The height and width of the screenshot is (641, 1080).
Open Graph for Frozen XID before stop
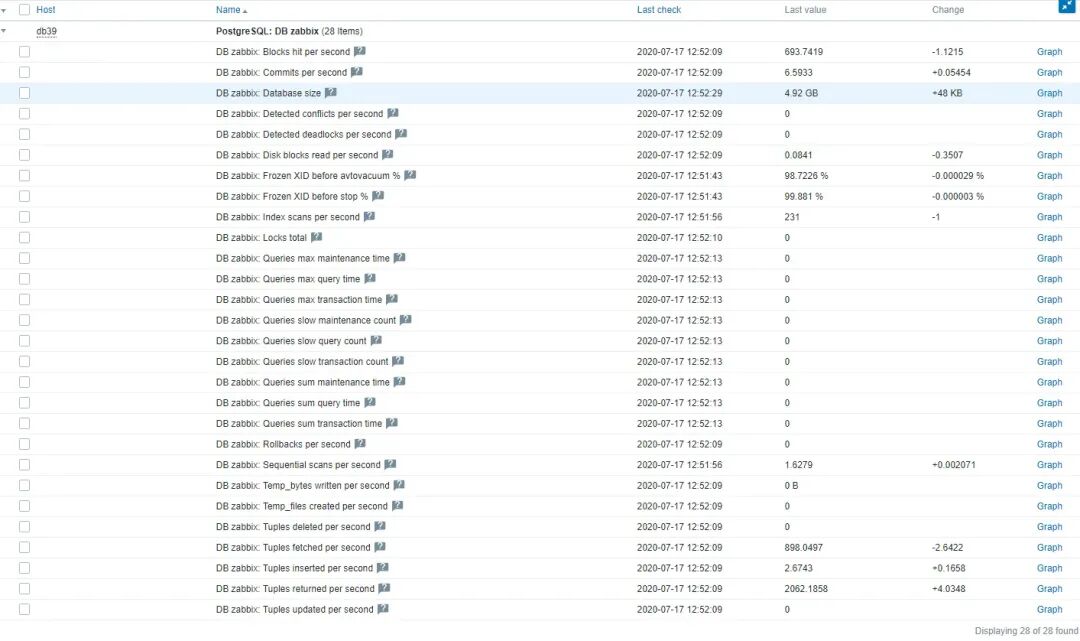point(1049,196)
